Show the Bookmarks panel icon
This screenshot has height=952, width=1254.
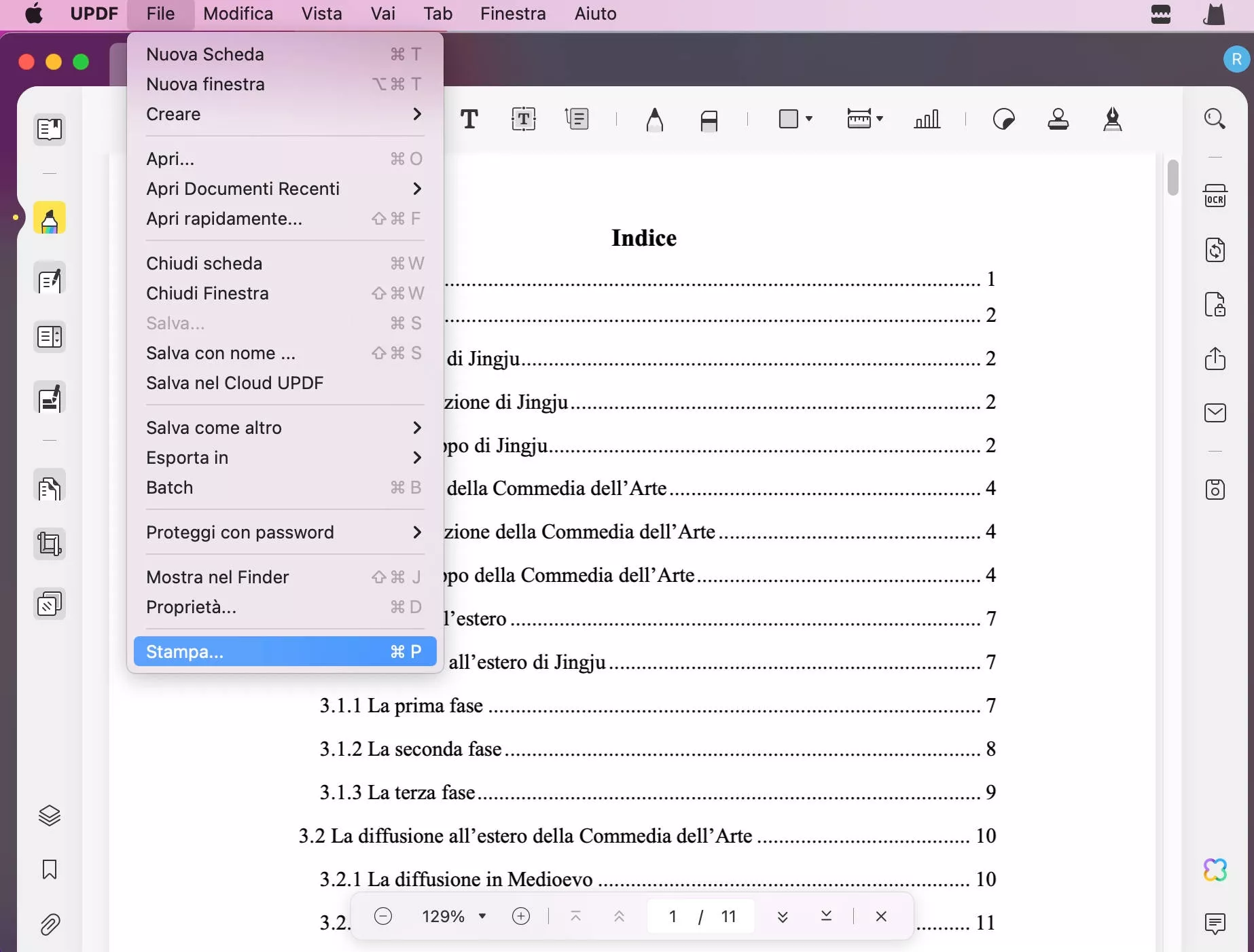50,870
